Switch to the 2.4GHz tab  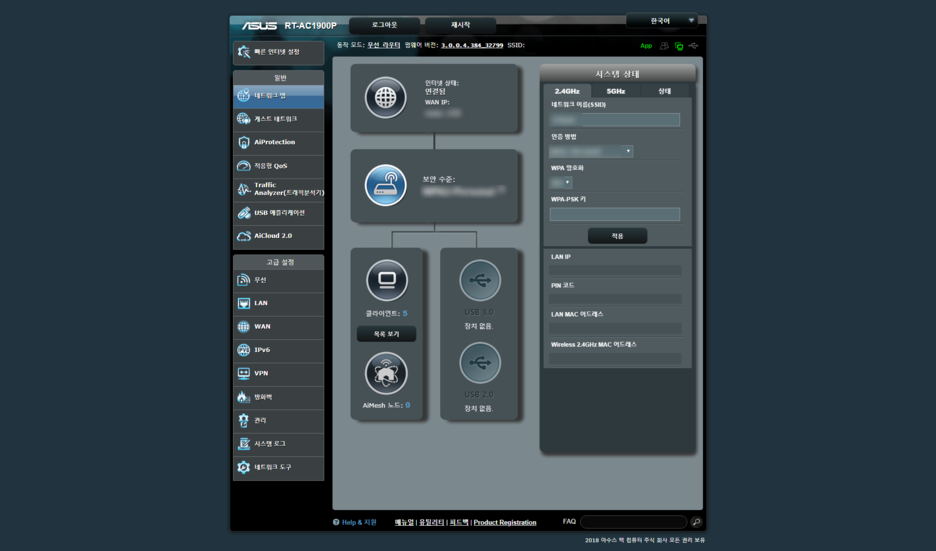pyautogui.click(x=567, y=91)
